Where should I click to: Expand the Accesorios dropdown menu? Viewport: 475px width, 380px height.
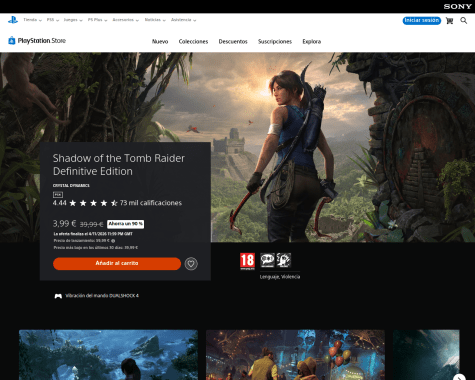(x=125, y=20)
